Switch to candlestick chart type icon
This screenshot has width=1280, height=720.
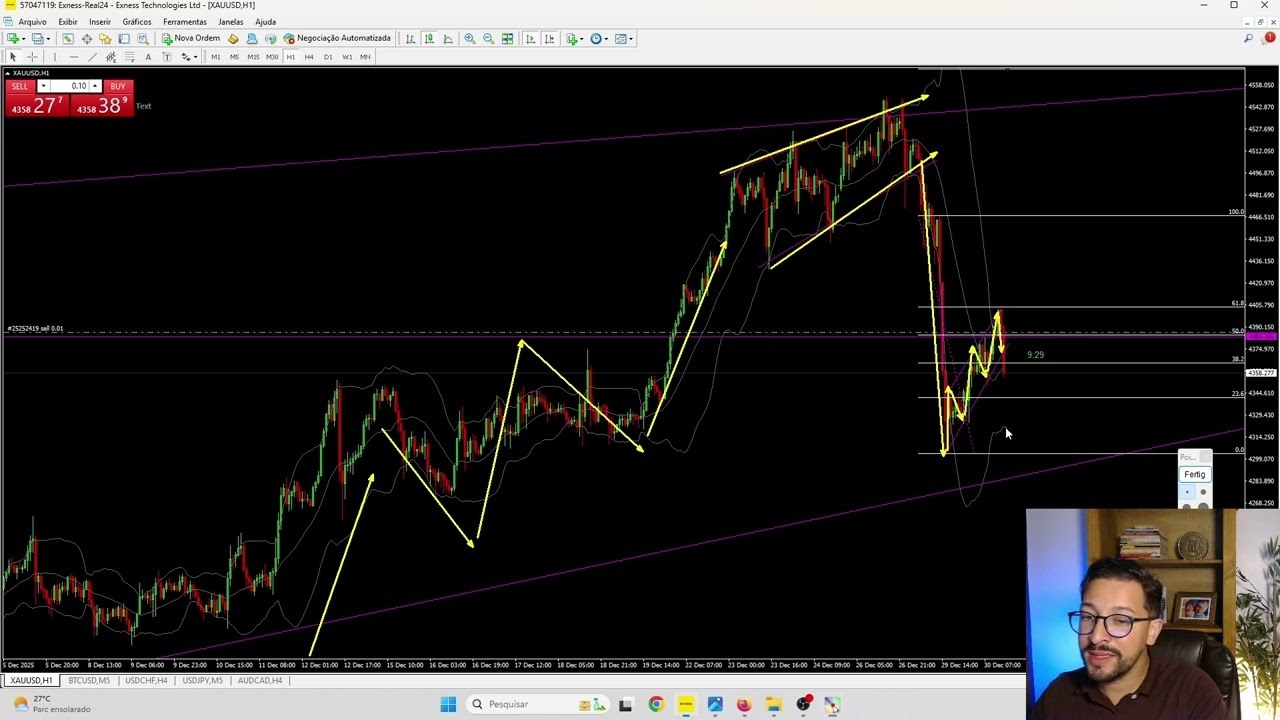(429, 38)
